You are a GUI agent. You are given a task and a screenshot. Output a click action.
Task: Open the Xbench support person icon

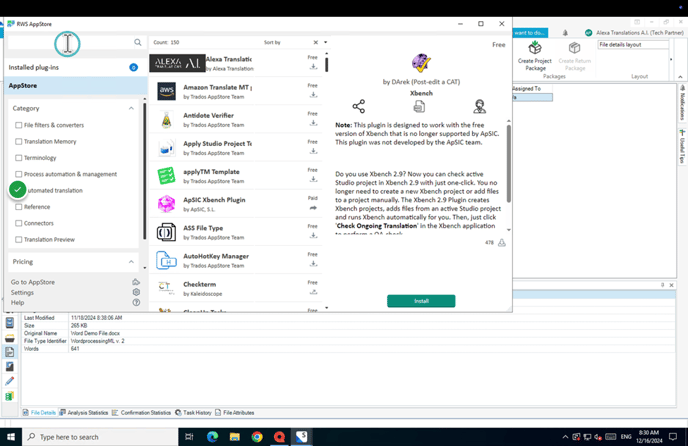click(x=479, y=106)
